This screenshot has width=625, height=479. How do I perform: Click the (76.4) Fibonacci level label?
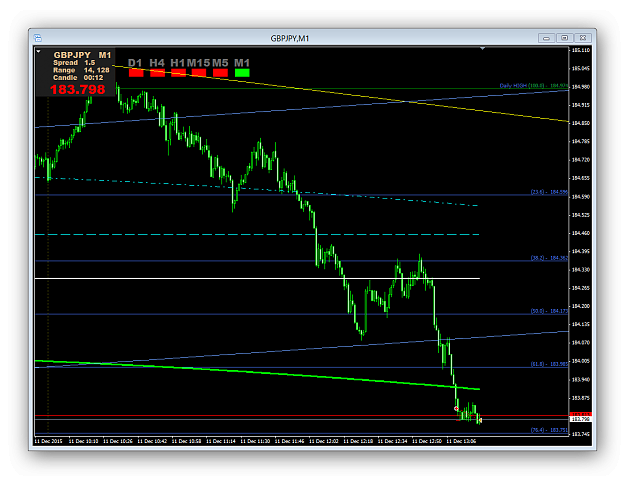(549, 430)
